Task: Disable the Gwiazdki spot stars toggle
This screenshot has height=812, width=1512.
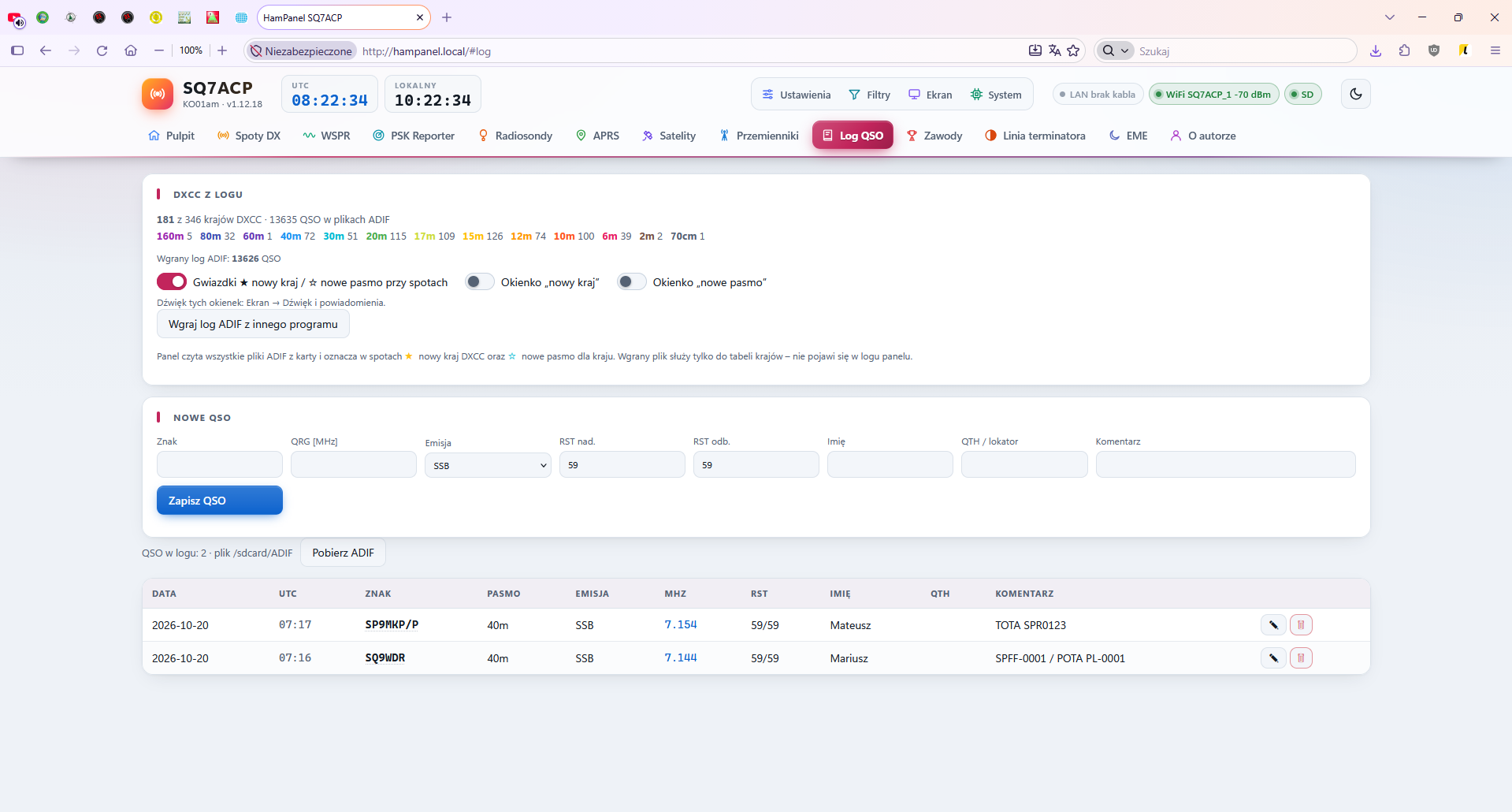Action: coord(172,281)
